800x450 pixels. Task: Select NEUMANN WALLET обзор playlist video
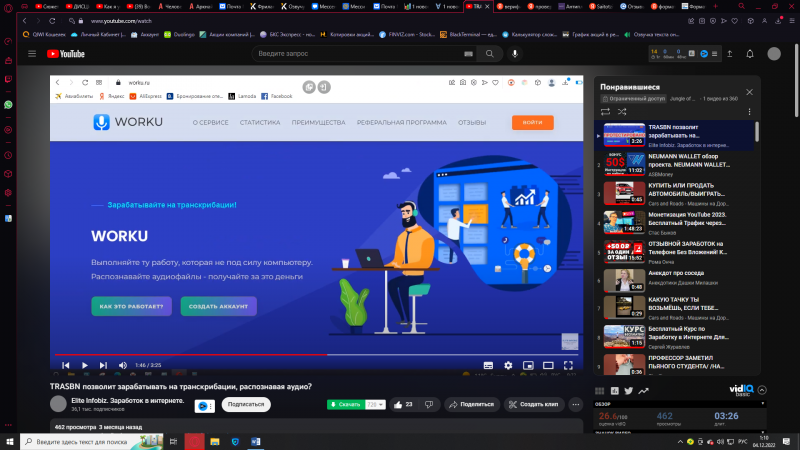click(x=673, y=164)
